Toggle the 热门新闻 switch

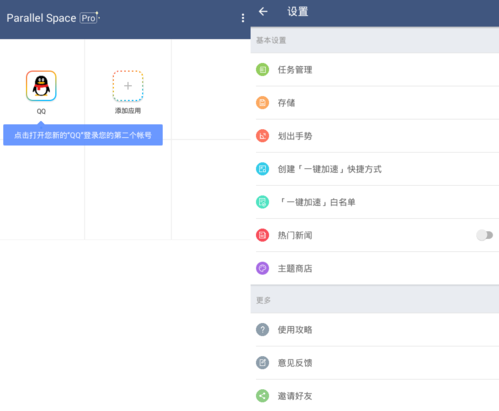(x=484, y=235)
